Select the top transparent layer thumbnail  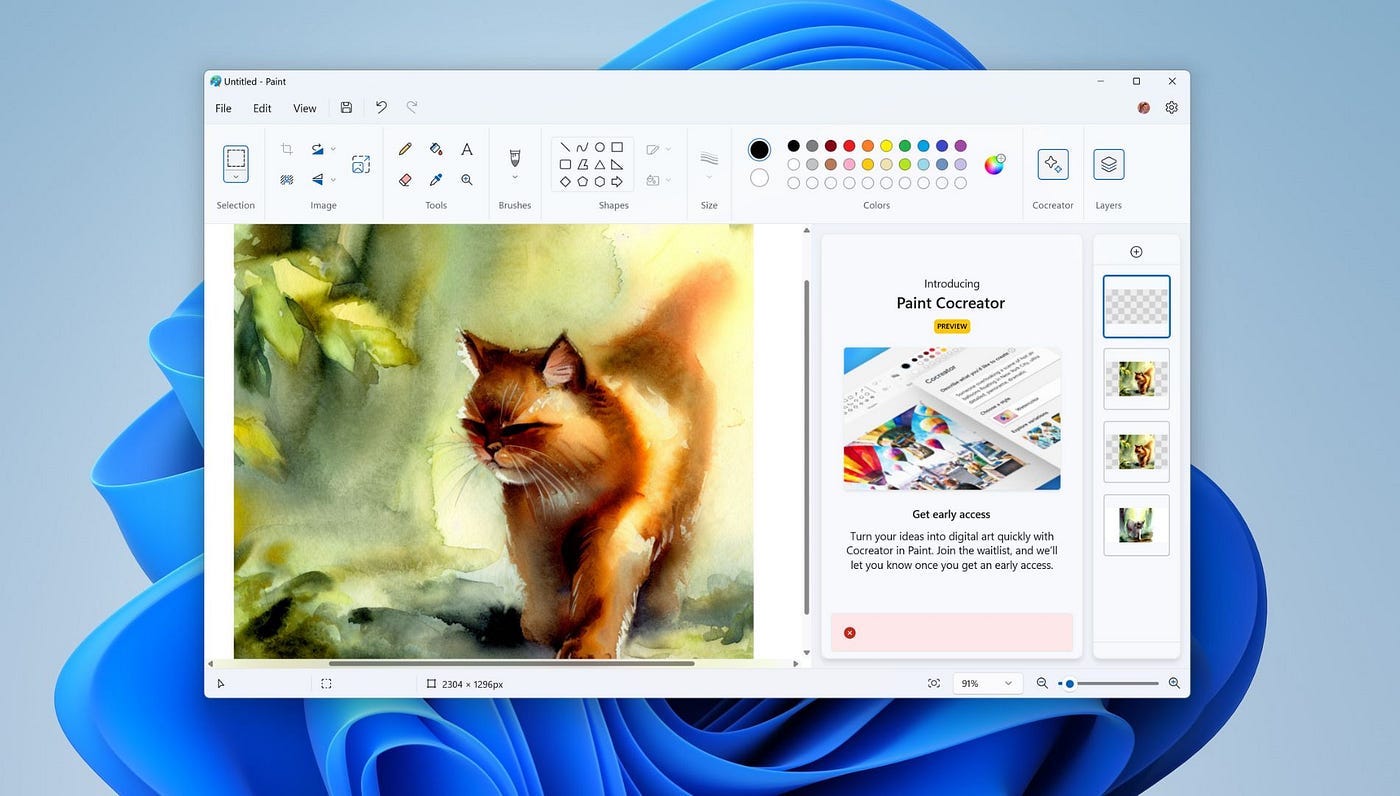(1136, 306)
